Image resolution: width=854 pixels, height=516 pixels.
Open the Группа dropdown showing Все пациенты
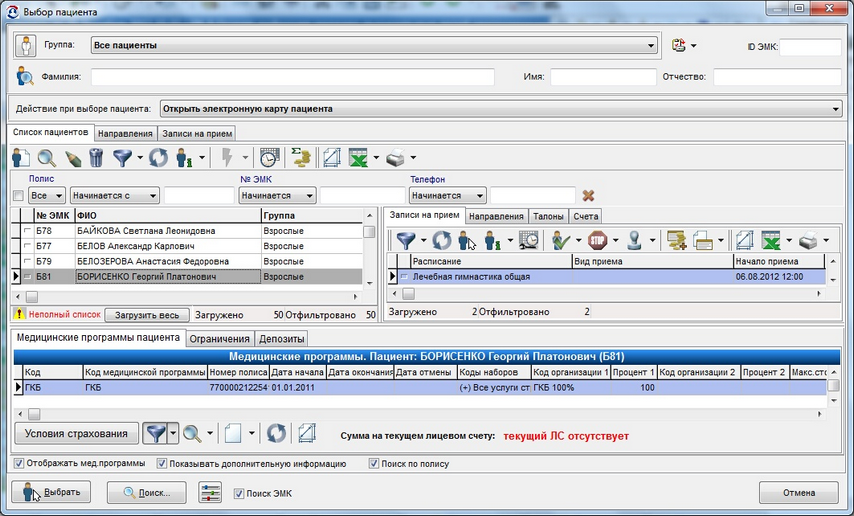click(x=374, y=45)
